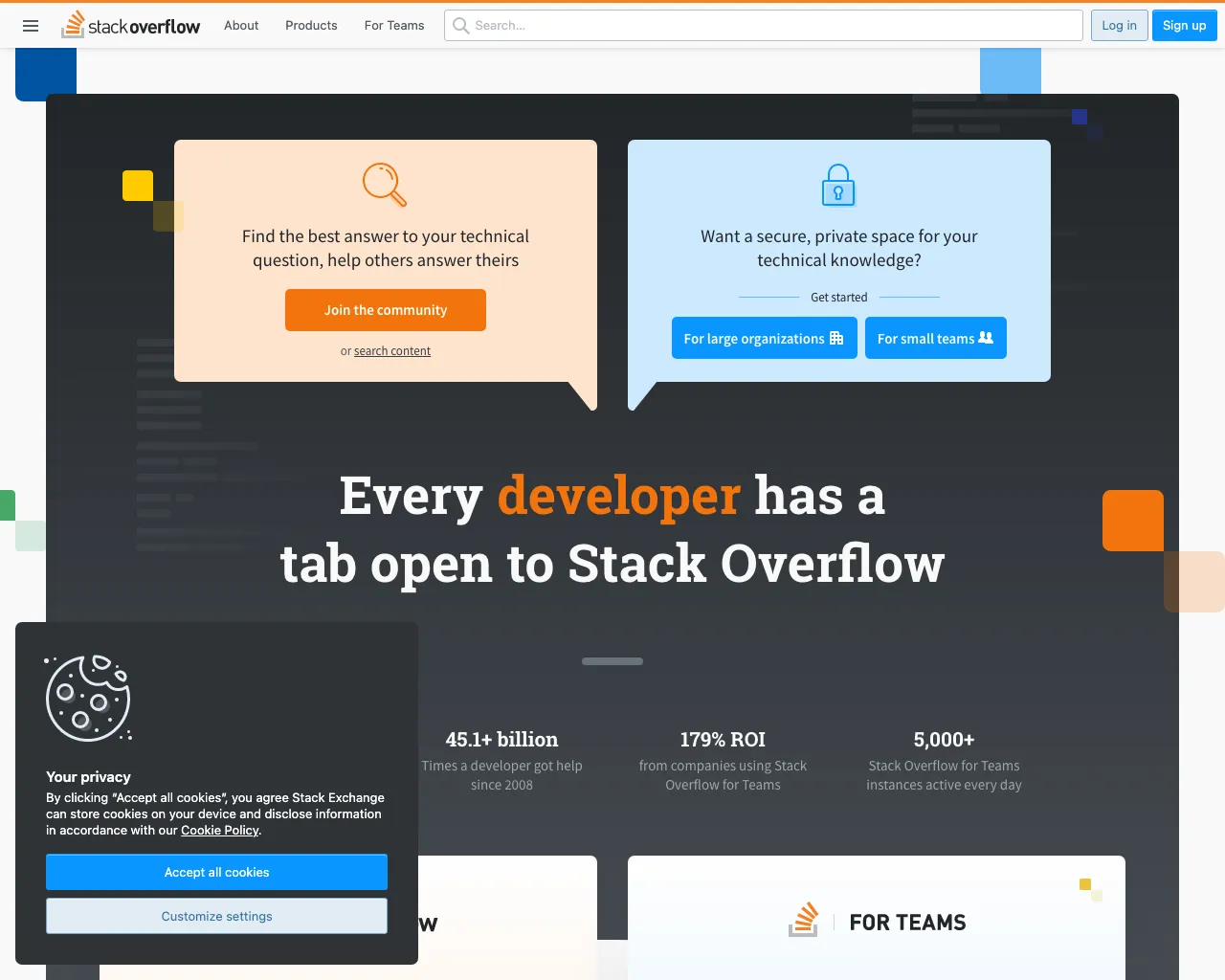Viewport: 1225px width, 980px height.
Task: Click the Sign up button
Action: point(1184,25)
